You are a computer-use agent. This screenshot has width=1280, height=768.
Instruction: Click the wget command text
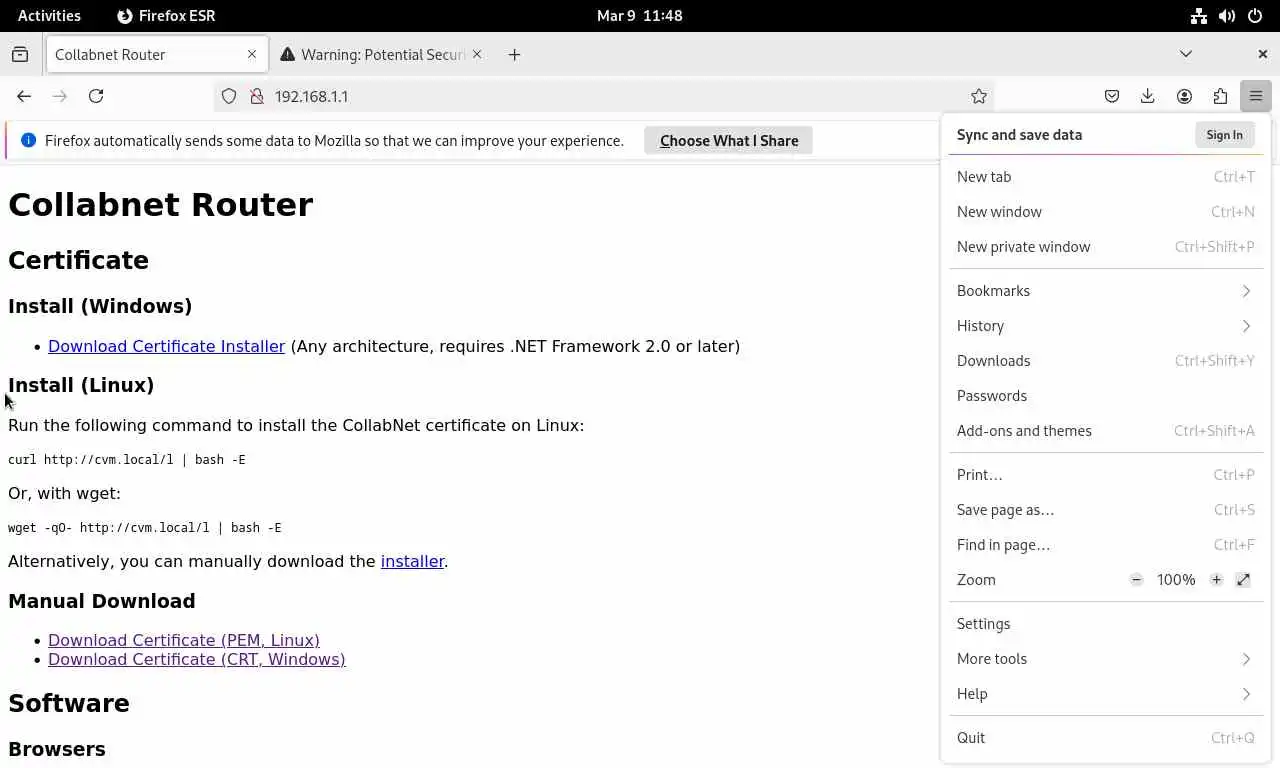[145, 528]
